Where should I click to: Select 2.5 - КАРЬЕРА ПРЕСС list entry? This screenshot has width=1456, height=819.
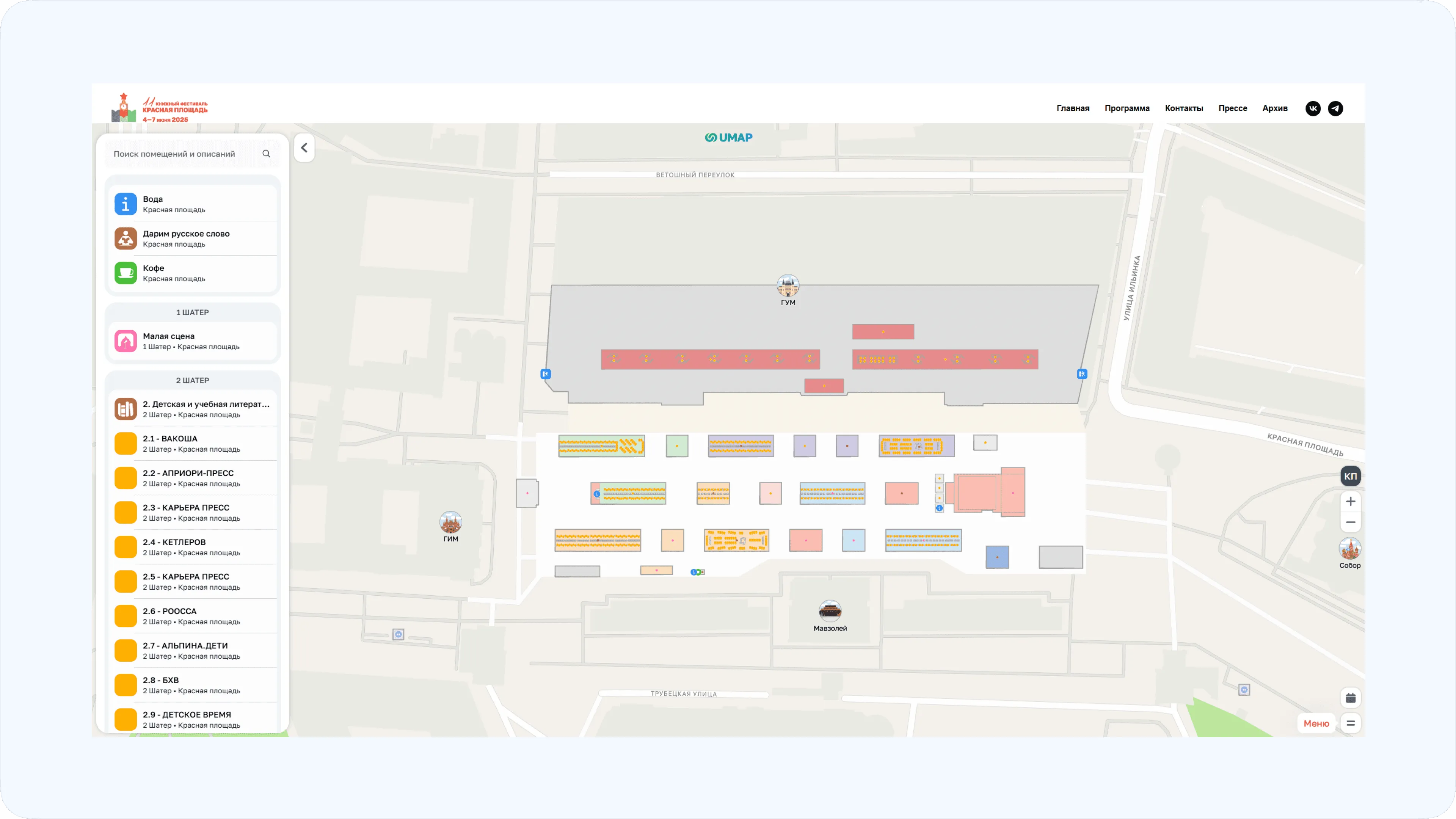click(x=193, y=582)
